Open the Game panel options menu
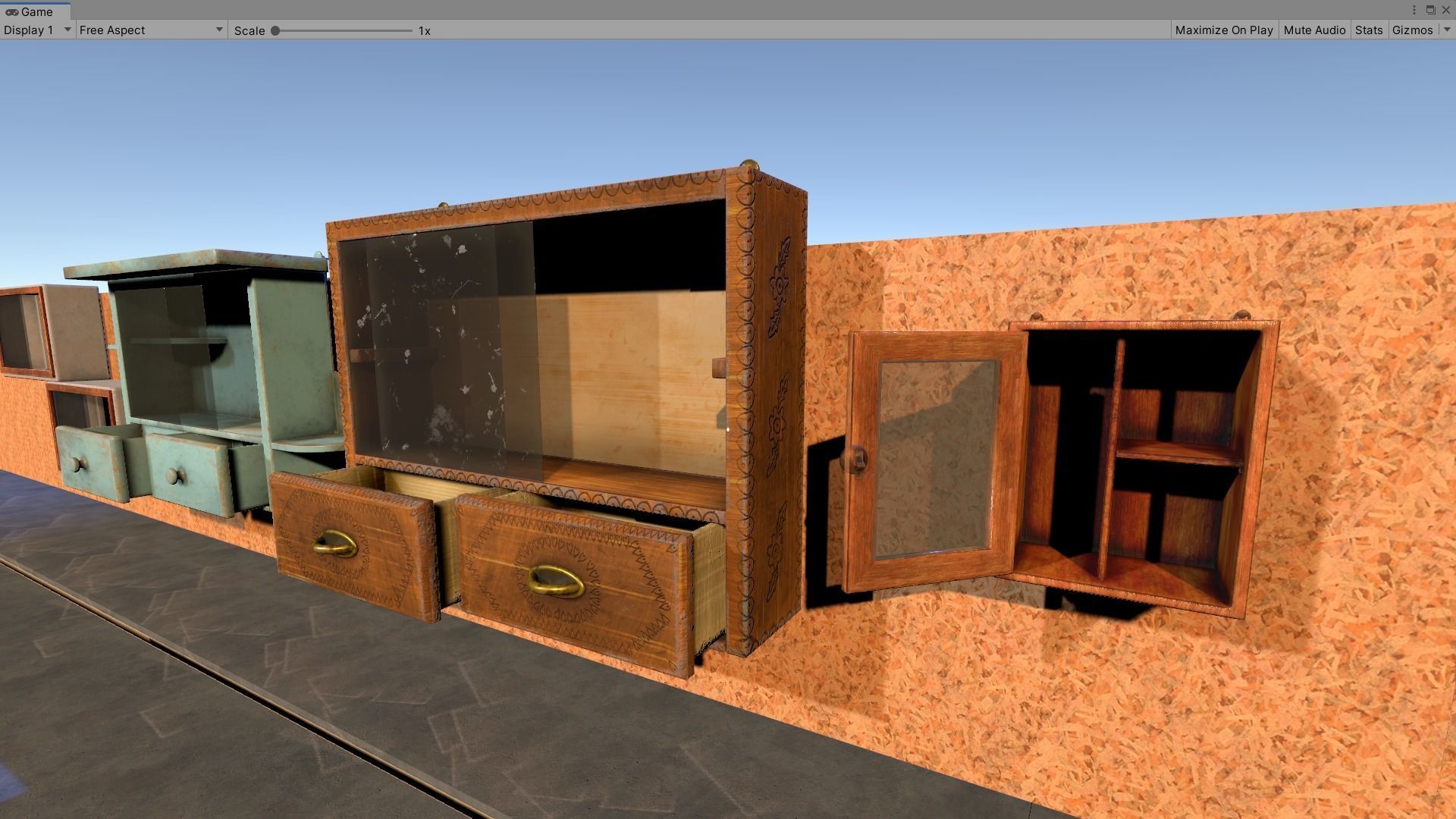Image resolution: width=1456 pixels, height=819 pixels. [x=1414, y=10]
